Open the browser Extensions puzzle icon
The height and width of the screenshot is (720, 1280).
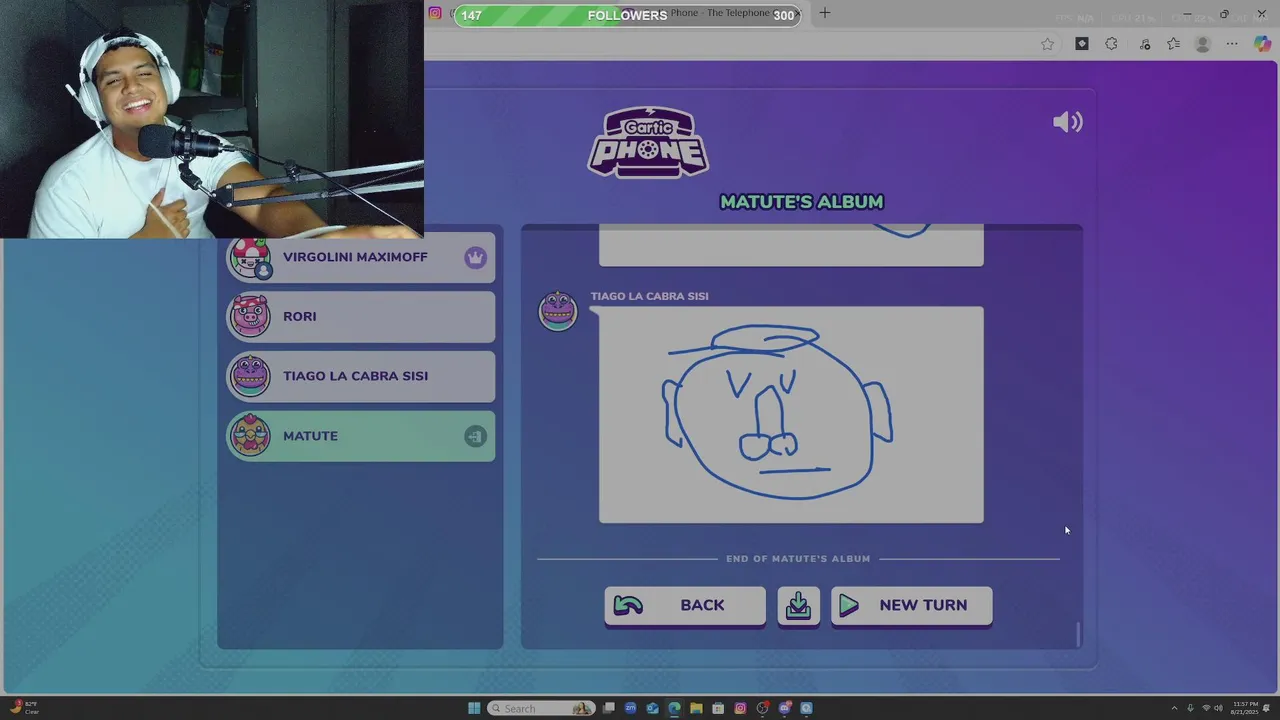coord(1111,44)
